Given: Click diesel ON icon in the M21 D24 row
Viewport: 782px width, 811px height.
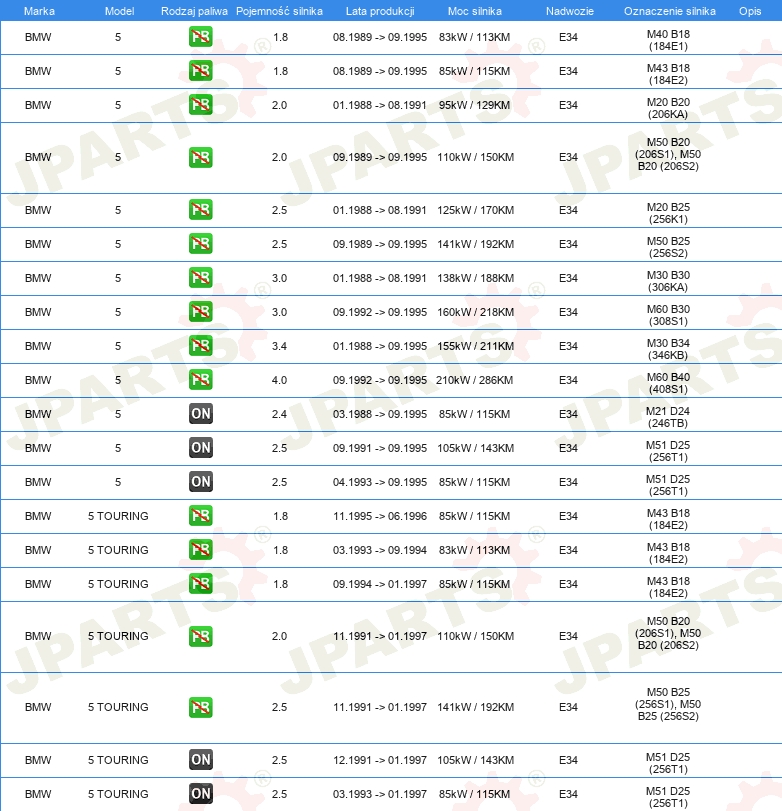Looking at the screenshot, I should [x=201, y=414].
